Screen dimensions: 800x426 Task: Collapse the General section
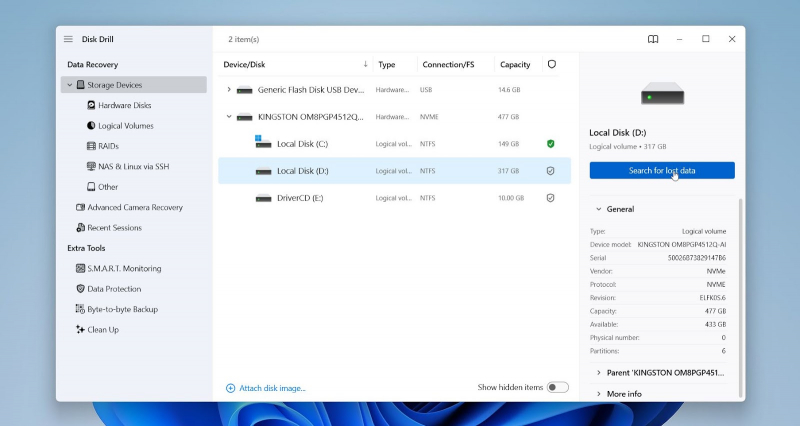(598, 209)
